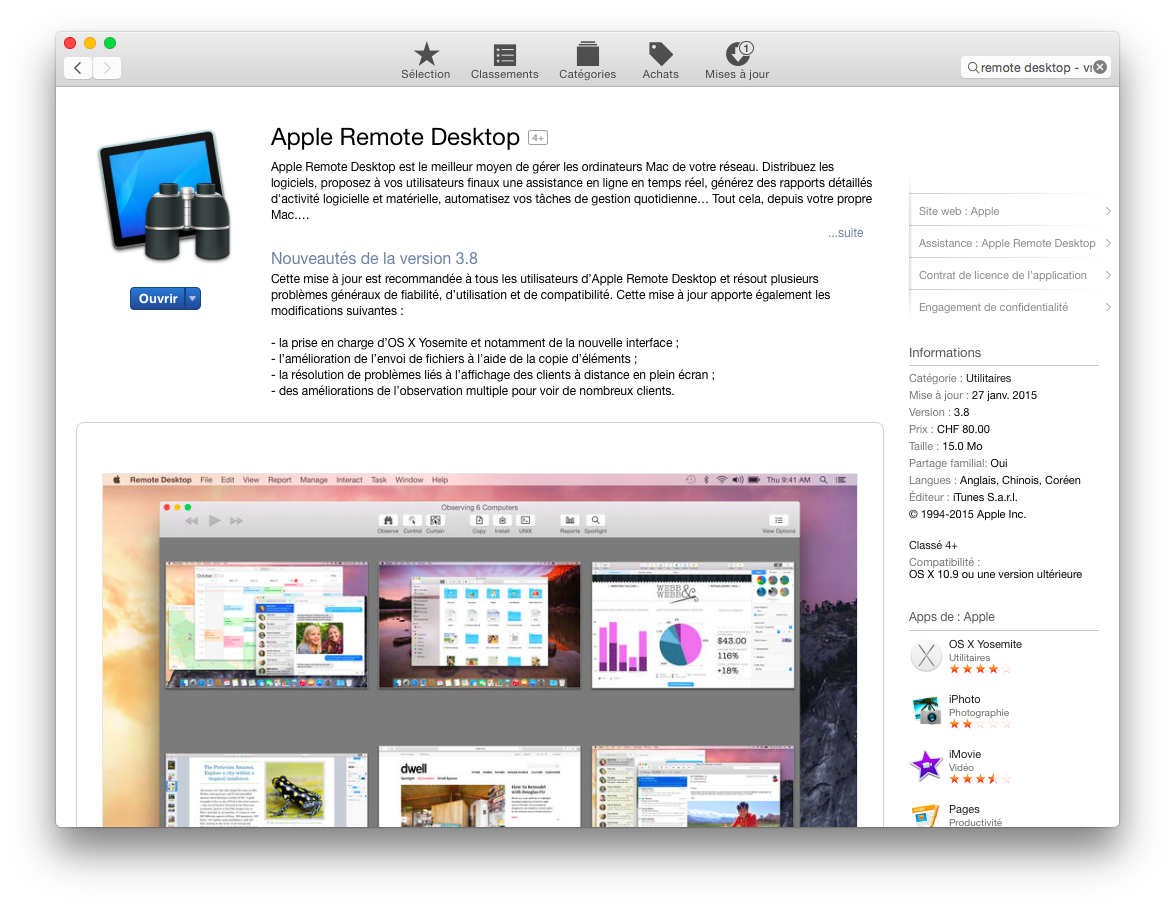Click the iMovie app icon
This screenshot has height=907, width=1175.
coord(926,767)
